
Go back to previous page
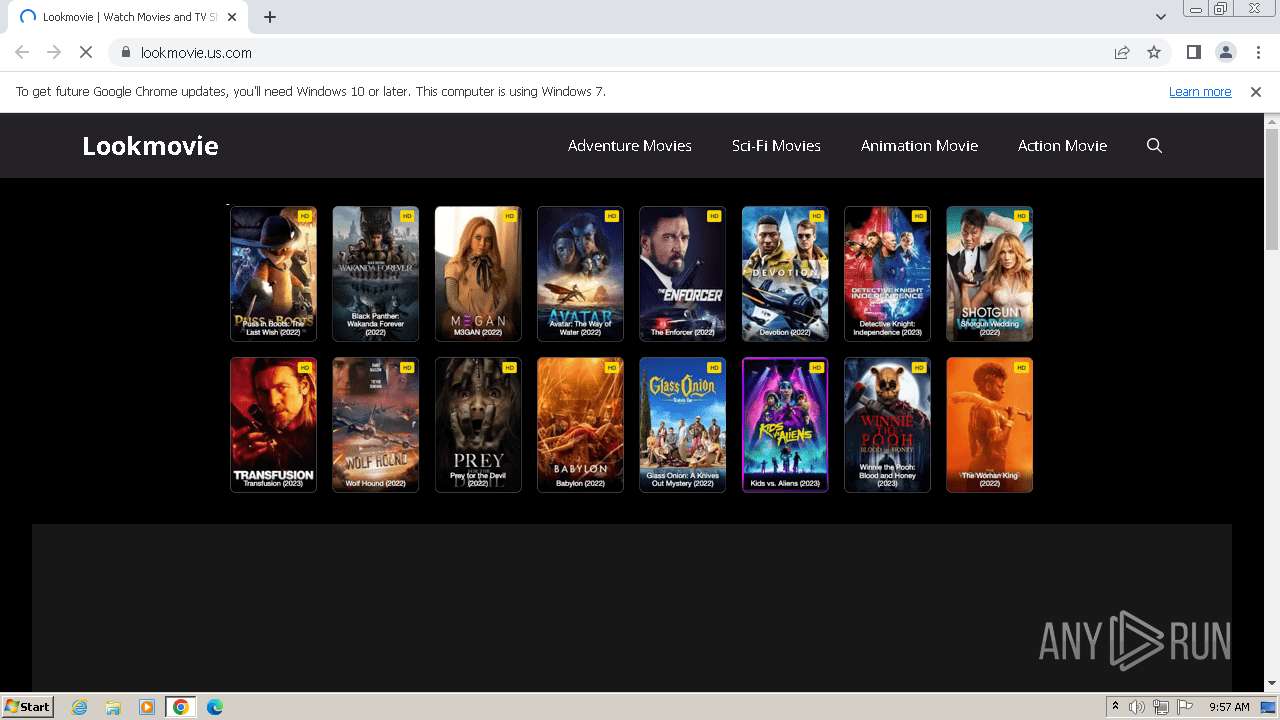22,53
